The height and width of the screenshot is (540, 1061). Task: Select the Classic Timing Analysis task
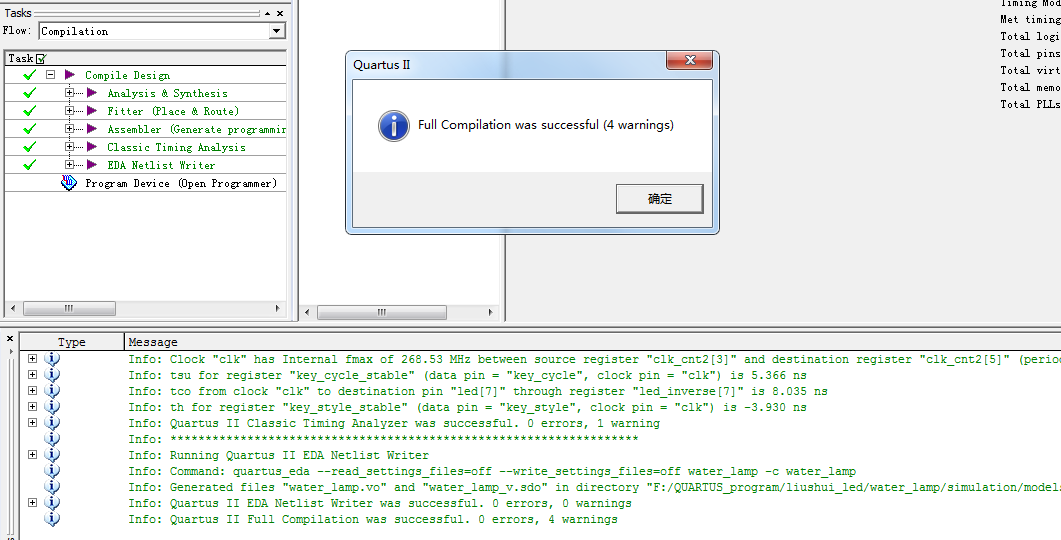(x=176, y=147)
